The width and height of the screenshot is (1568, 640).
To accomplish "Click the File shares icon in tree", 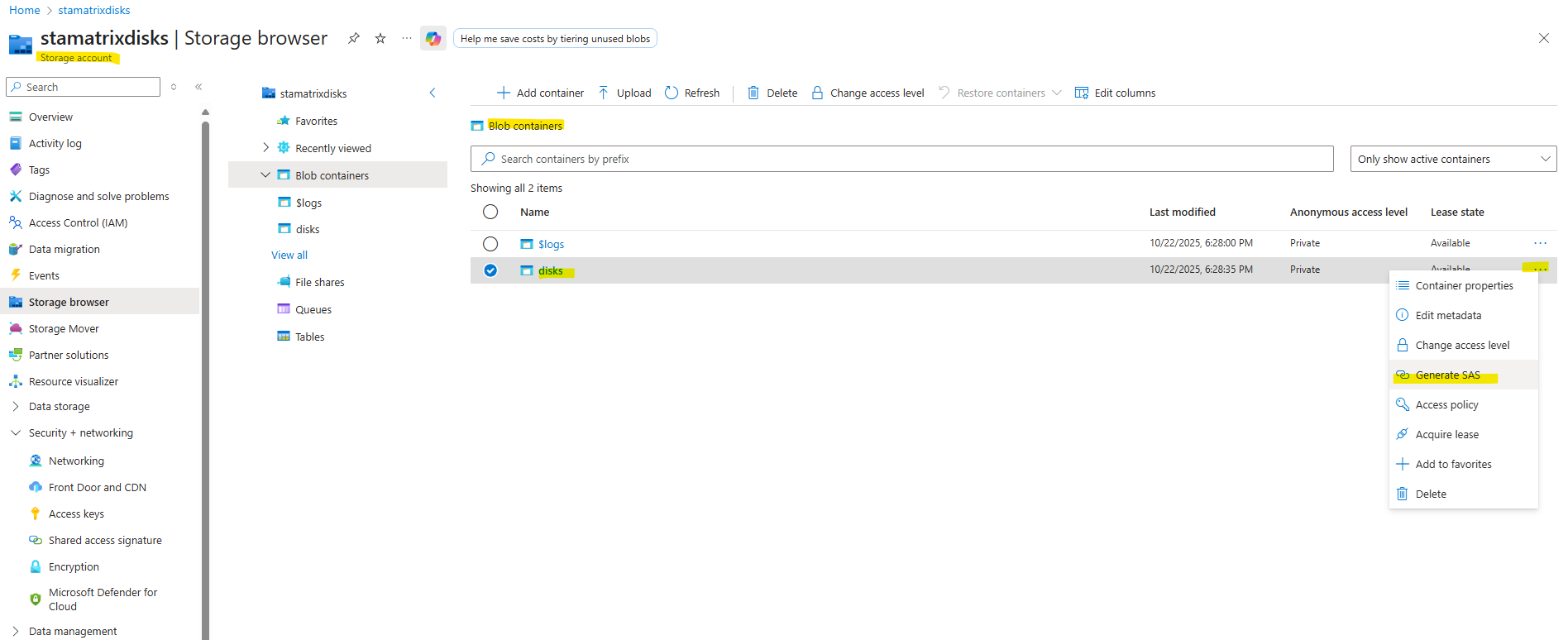I will coord(284,282).
